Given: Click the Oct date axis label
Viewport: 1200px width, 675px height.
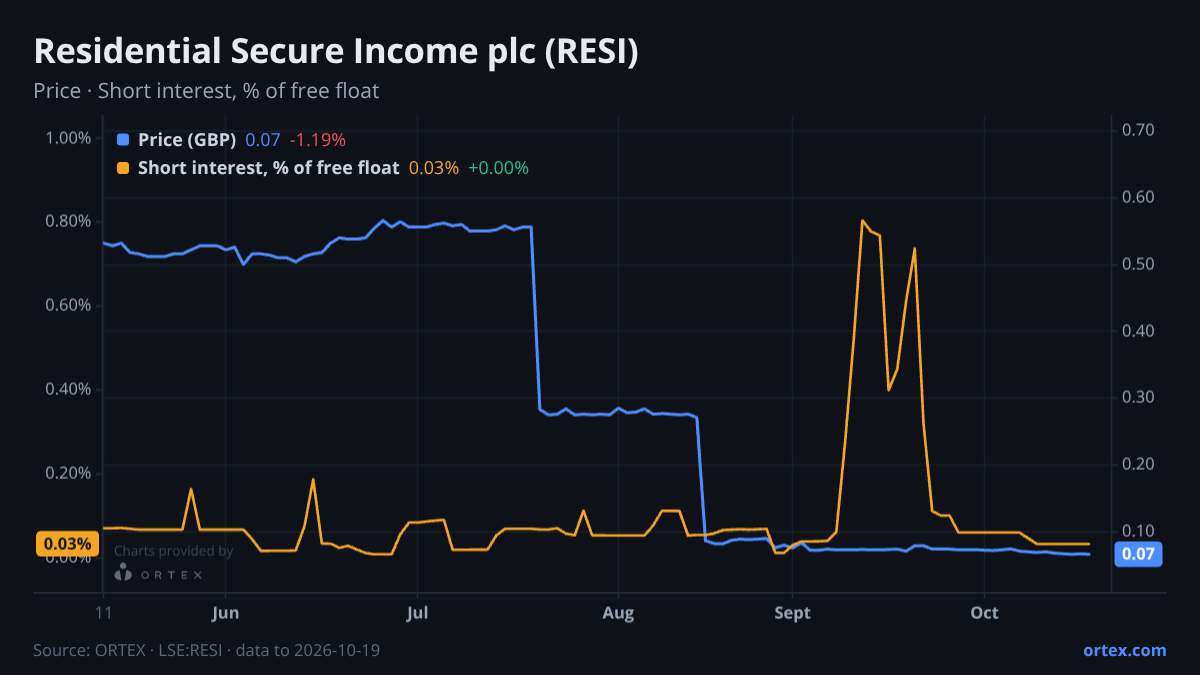Looking at the screenshot, I should click(x=985, y=612).
